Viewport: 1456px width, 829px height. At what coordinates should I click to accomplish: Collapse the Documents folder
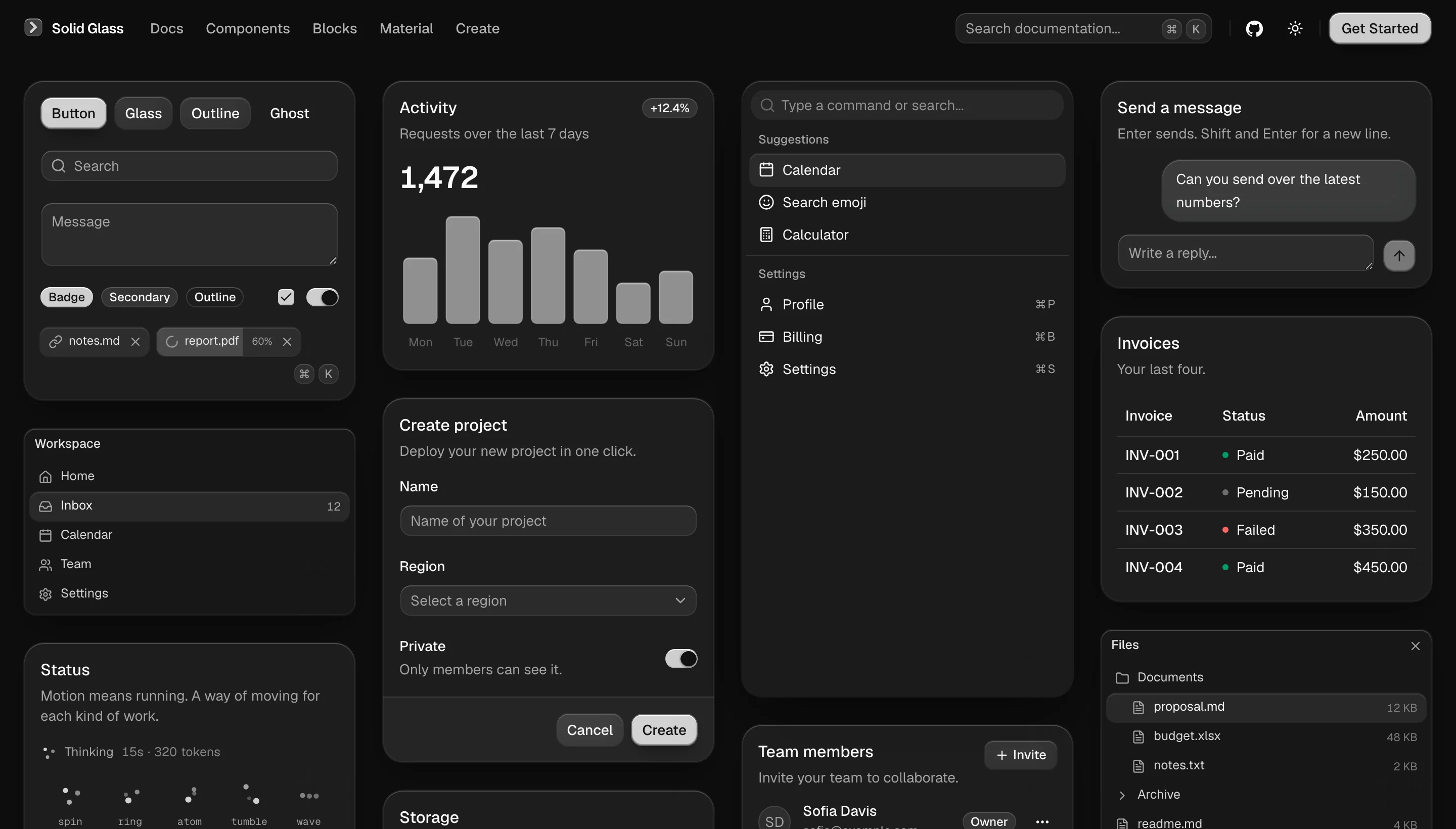pos(1266,677)
